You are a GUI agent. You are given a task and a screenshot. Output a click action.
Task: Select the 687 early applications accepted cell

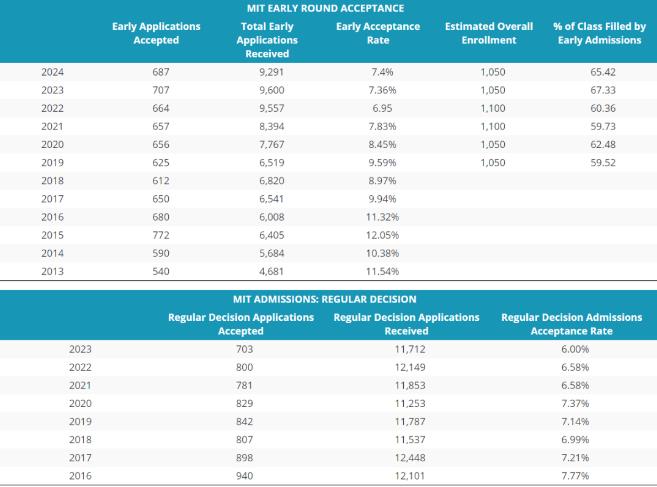[161, 72]
